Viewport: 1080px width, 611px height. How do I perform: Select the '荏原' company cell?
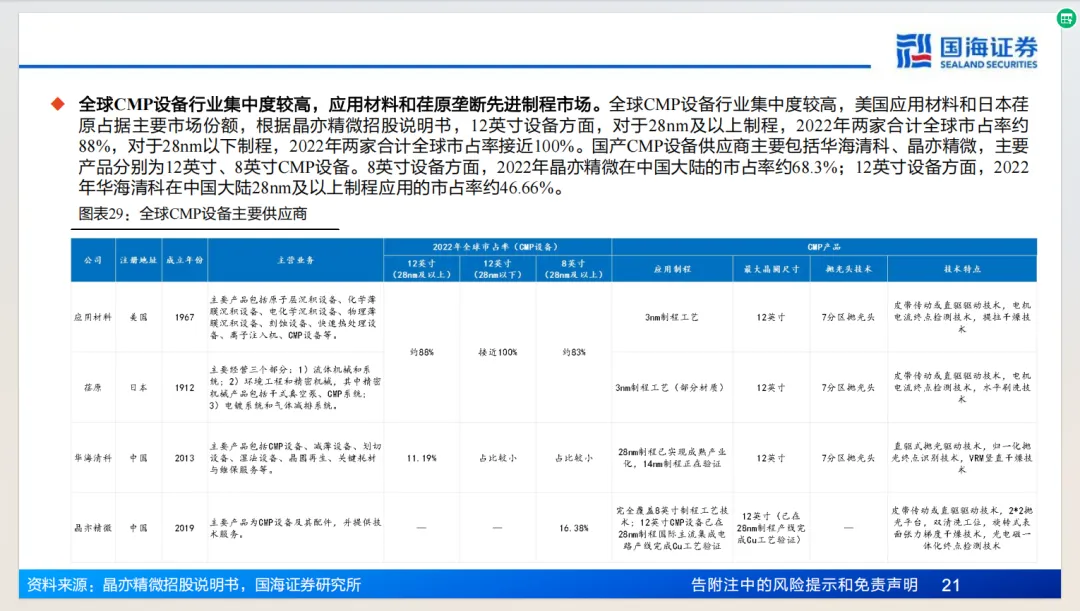point(93,388)
